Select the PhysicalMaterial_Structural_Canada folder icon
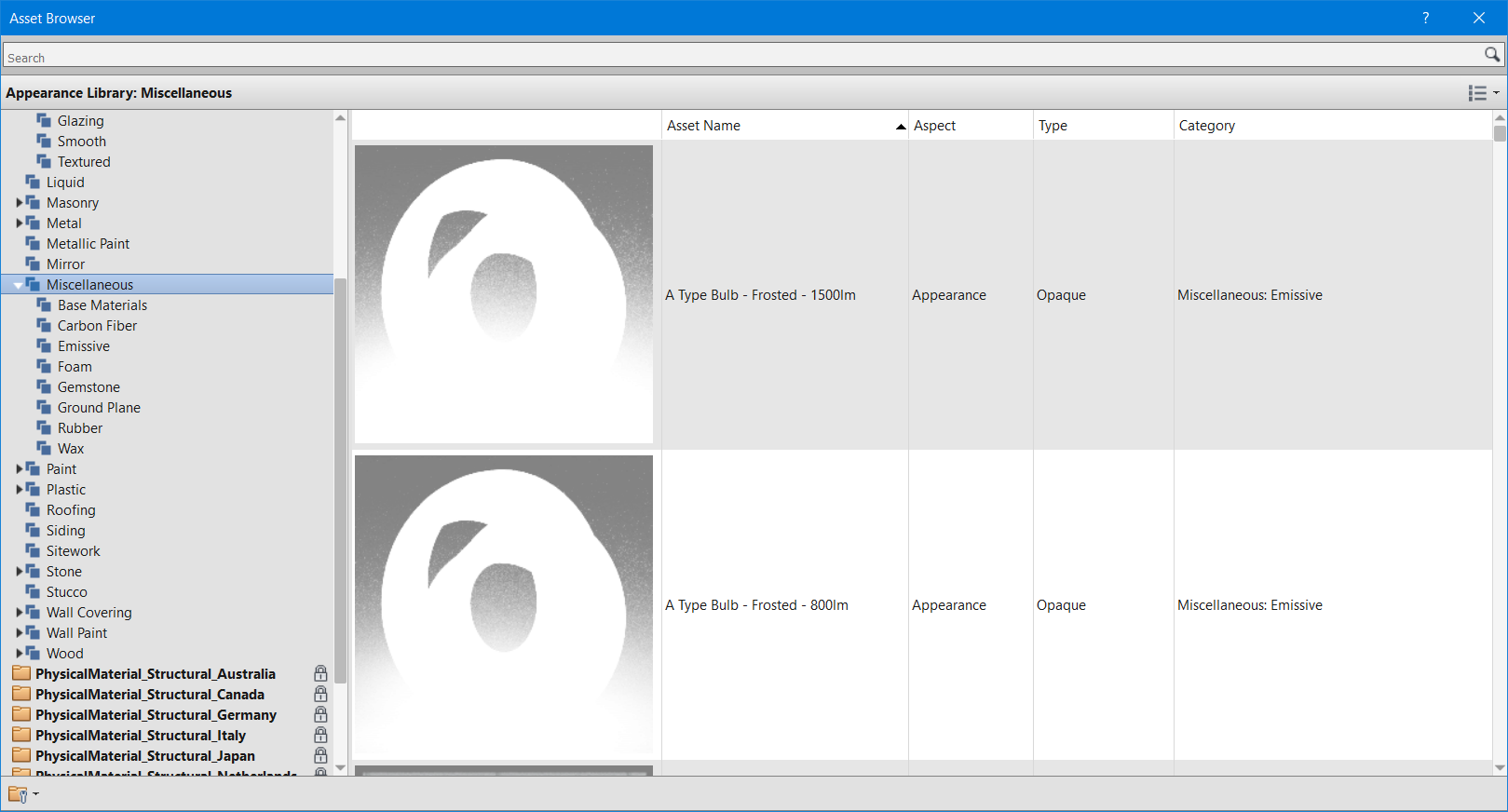 tap(21, 694)
